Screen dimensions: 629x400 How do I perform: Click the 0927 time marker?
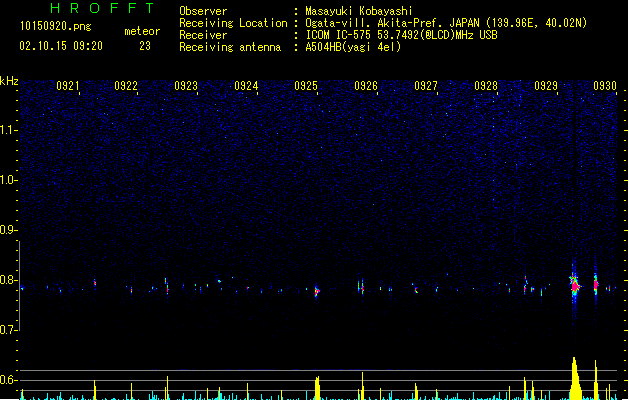pos(426,86)
